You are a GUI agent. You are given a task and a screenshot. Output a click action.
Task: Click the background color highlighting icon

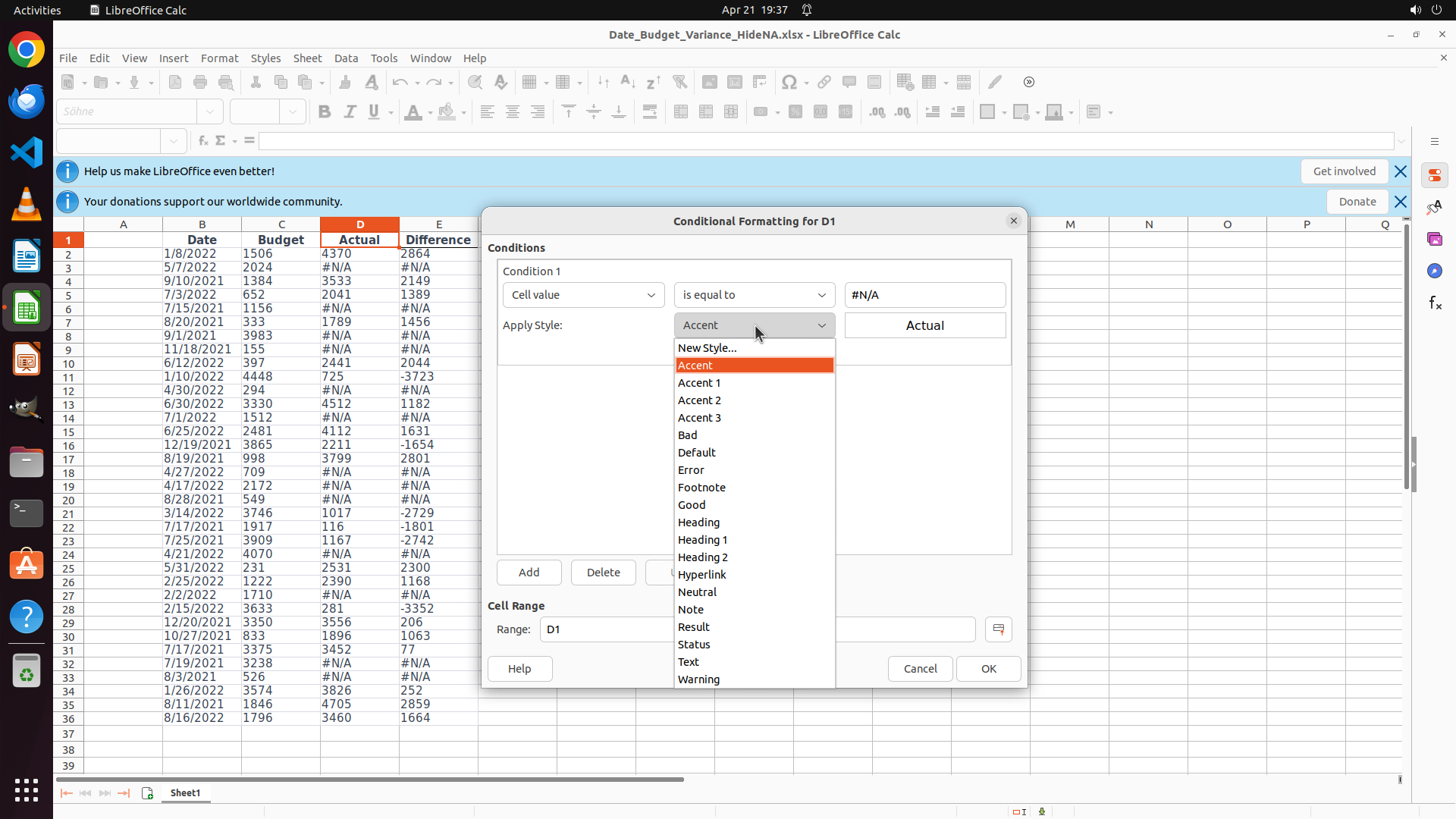tap(447, 112)
